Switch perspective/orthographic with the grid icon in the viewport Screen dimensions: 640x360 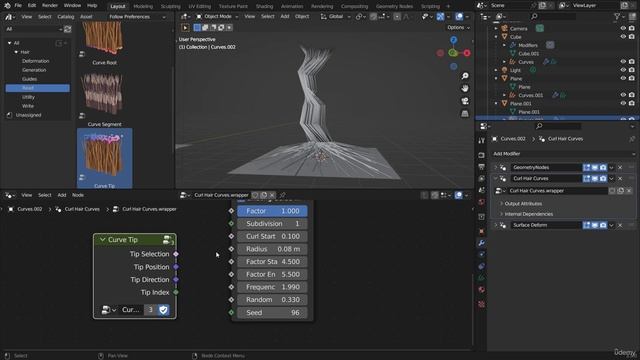465,113
